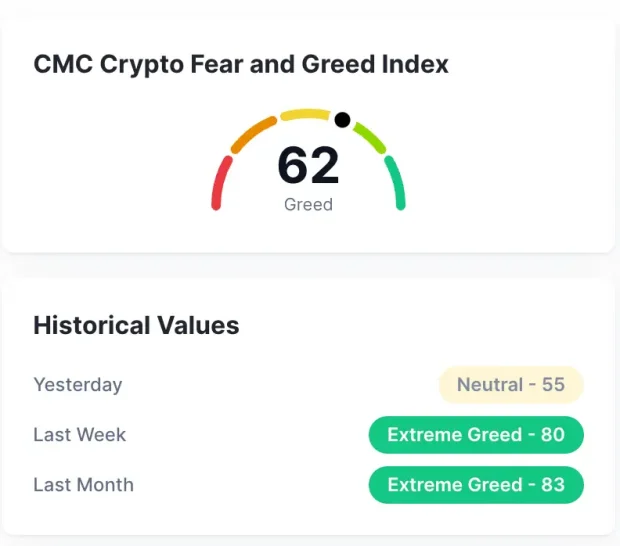
Task: Click the number 83 in Last Month's badge
Action: click(x=553, y=485)
